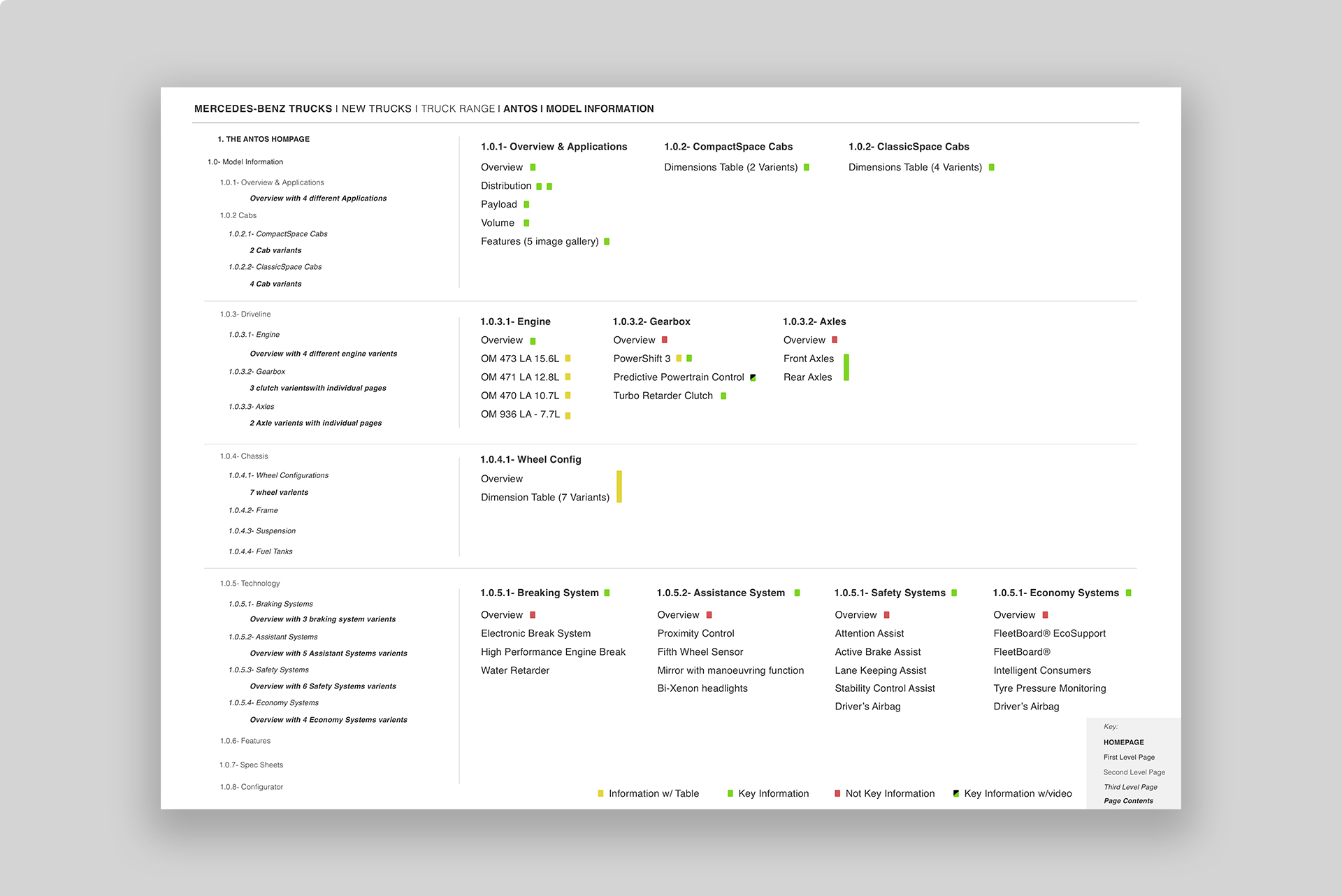The width and height of the screenshot is (1342, 896).
Task: Click the yellow marker next to OM 473 LA 15.6L
Action: [x=568, y=359]
